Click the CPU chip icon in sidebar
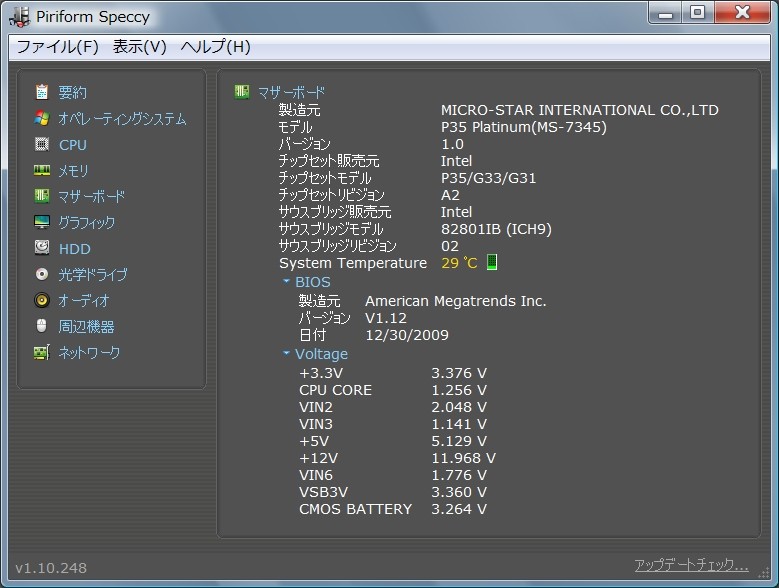 42,144
